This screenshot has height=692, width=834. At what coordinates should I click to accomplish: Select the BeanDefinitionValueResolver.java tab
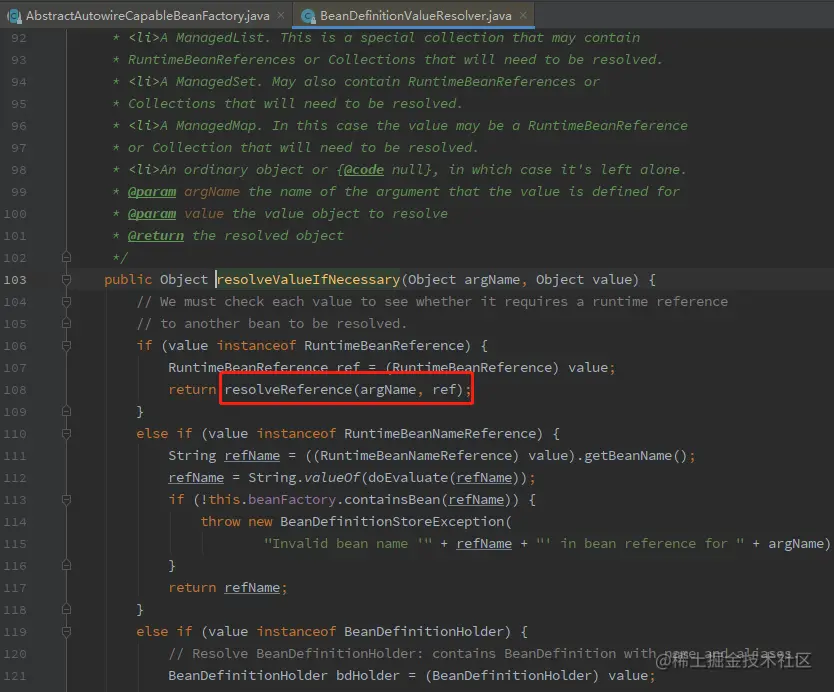tap(415, 15)
